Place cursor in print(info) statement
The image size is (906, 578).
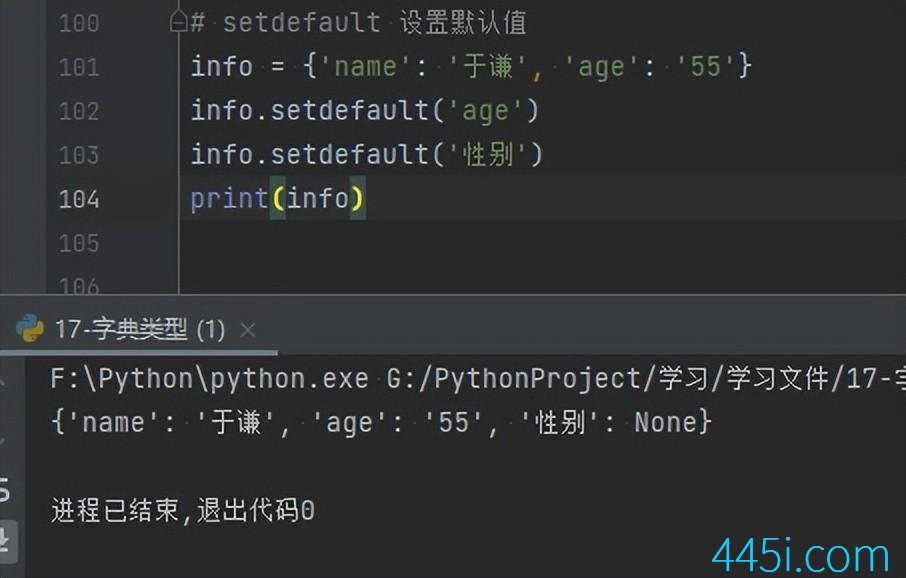[x=278, y=199]
